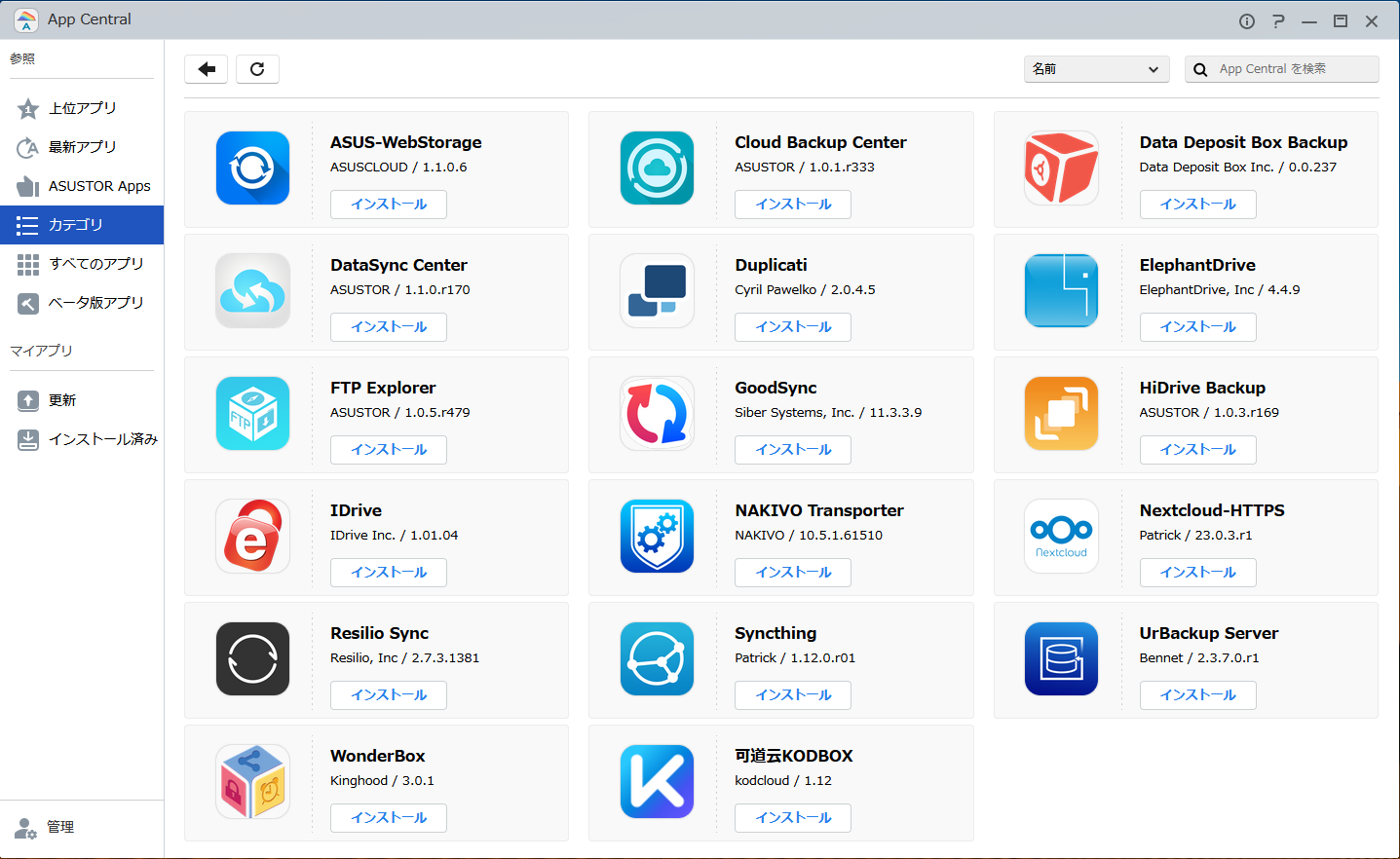Install Nextcloud-HTTPS
This screenshot has height=859, width=1400.
tap(1198, 573)
